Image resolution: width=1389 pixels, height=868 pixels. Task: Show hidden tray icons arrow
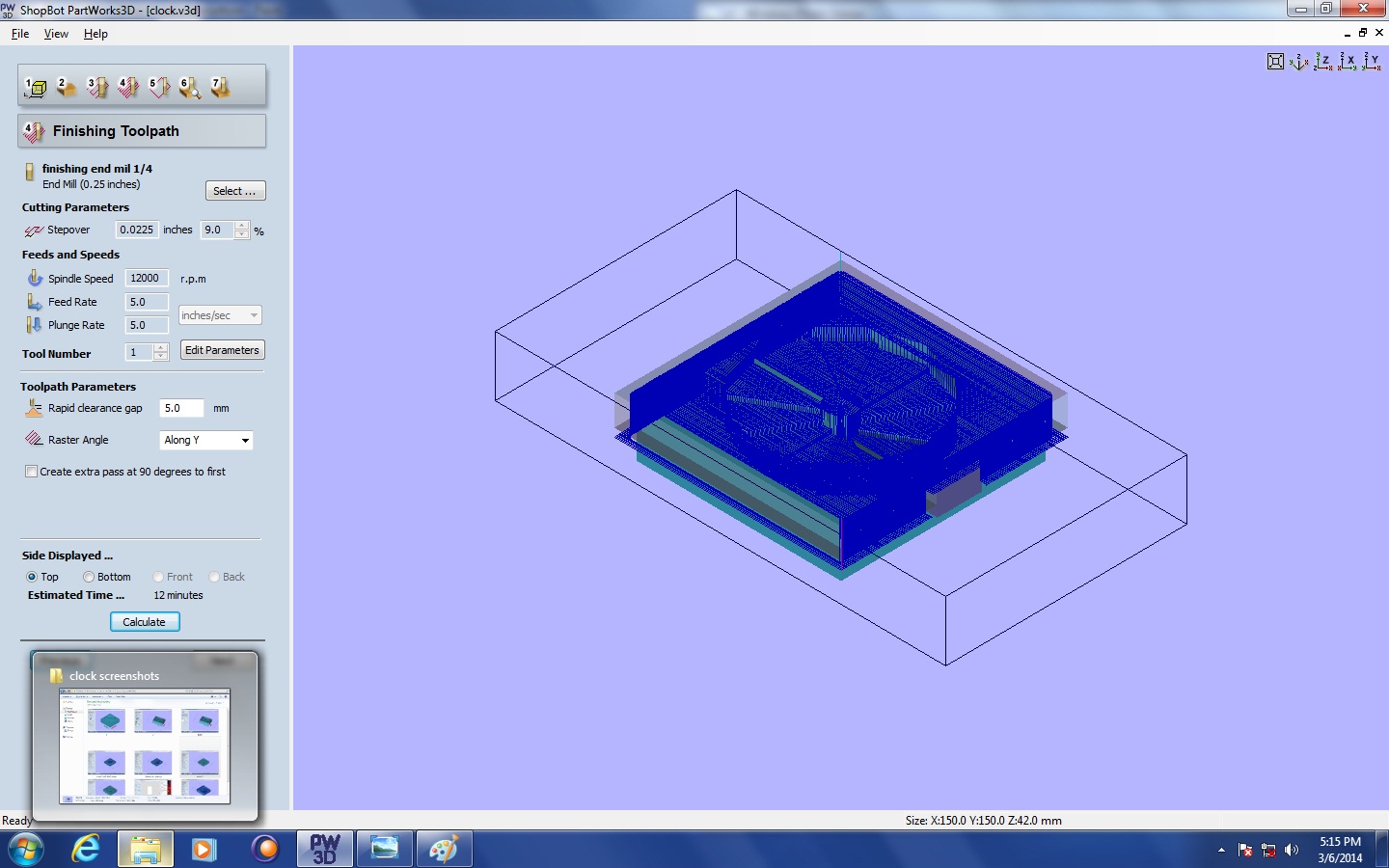[x=1221, y=850]
